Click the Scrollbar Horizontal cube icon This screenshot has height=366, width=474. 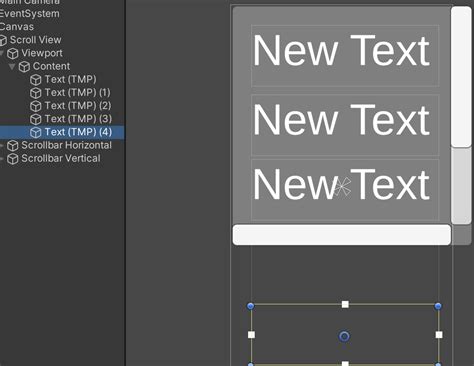13,146
